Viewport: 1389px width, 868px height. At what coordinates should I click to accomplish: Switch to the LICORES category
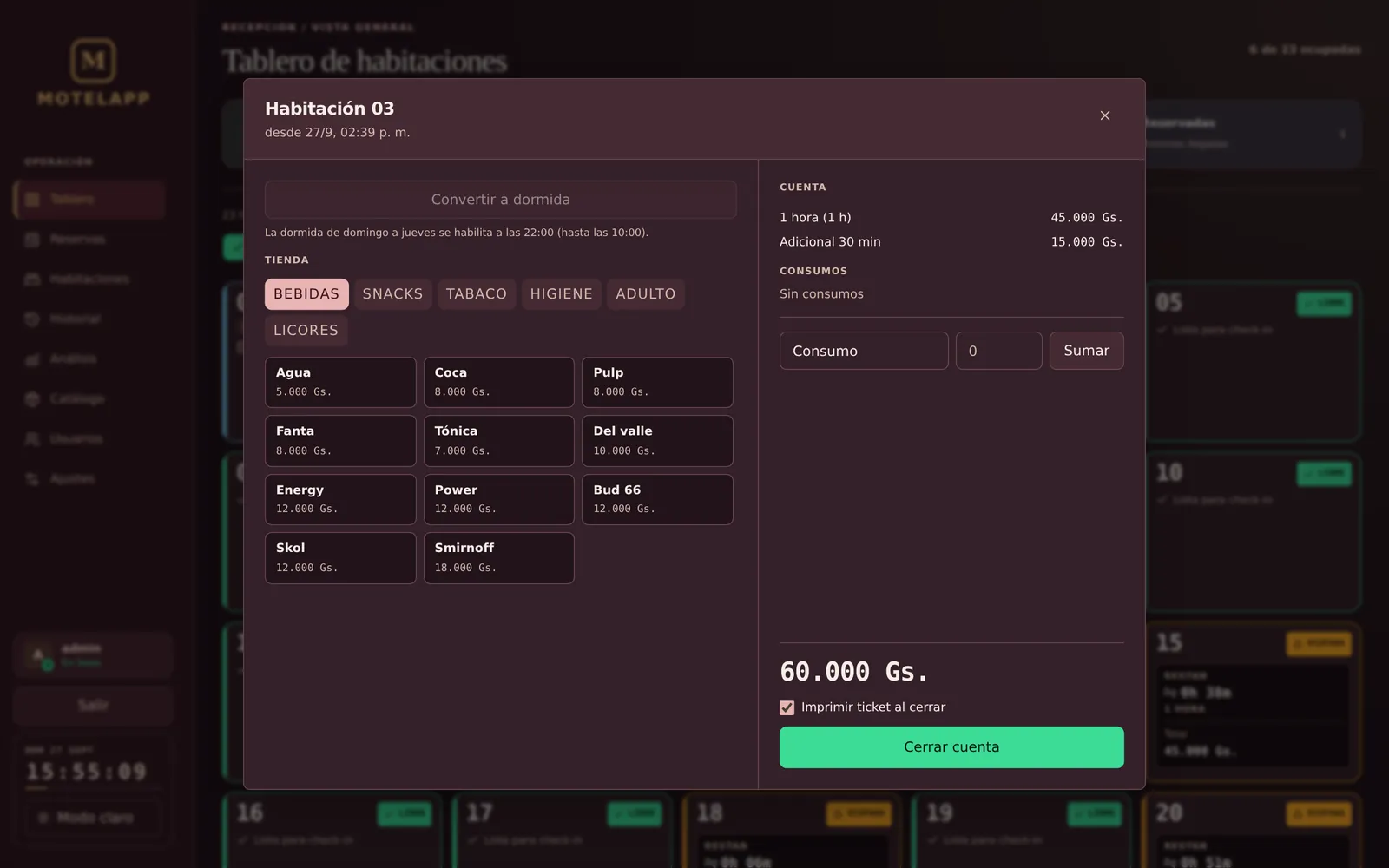click(306, 331)
